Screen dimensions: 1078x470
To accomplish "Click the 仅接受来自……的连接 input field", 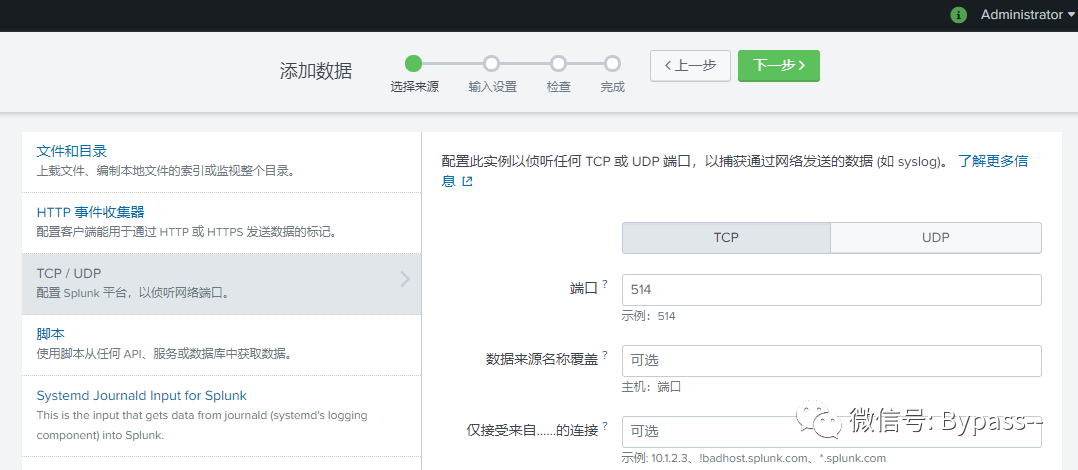I will pos(832,432).
